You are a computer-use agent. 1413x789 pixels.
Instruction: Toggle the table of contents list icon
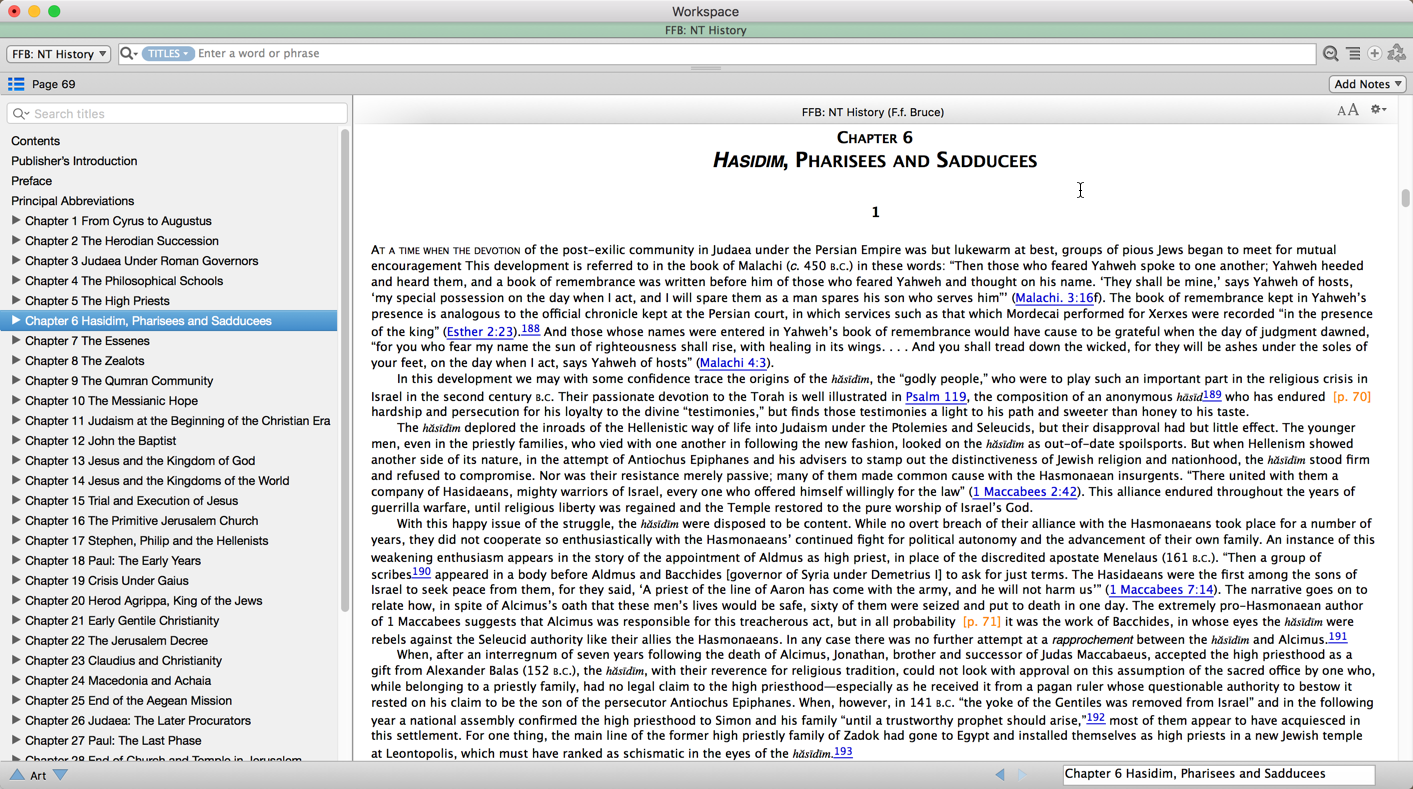tap(16, 84)
